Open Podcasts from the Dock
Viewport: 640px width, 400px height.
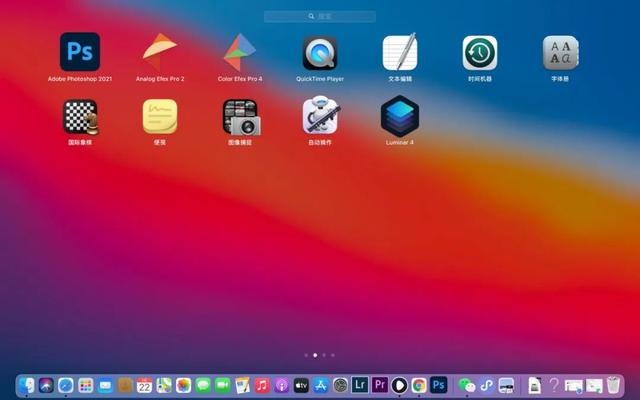pos(281,385)
